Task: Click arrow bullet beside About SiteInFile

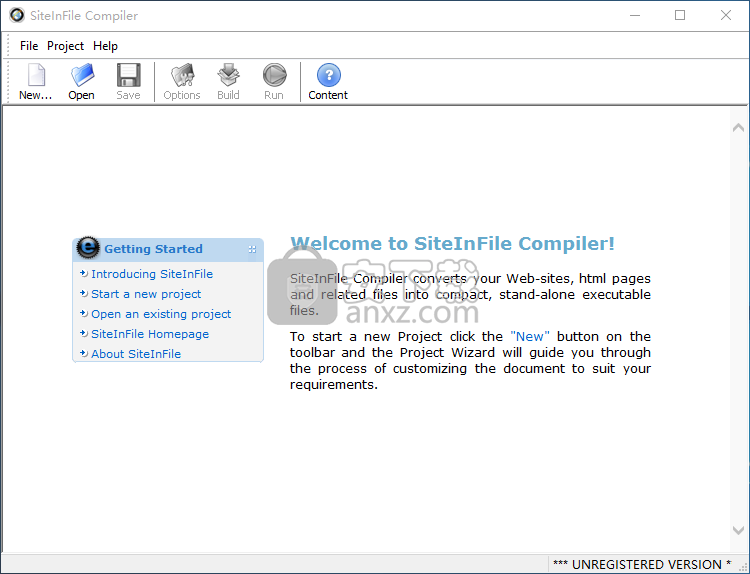Action: tap(84, 354)
